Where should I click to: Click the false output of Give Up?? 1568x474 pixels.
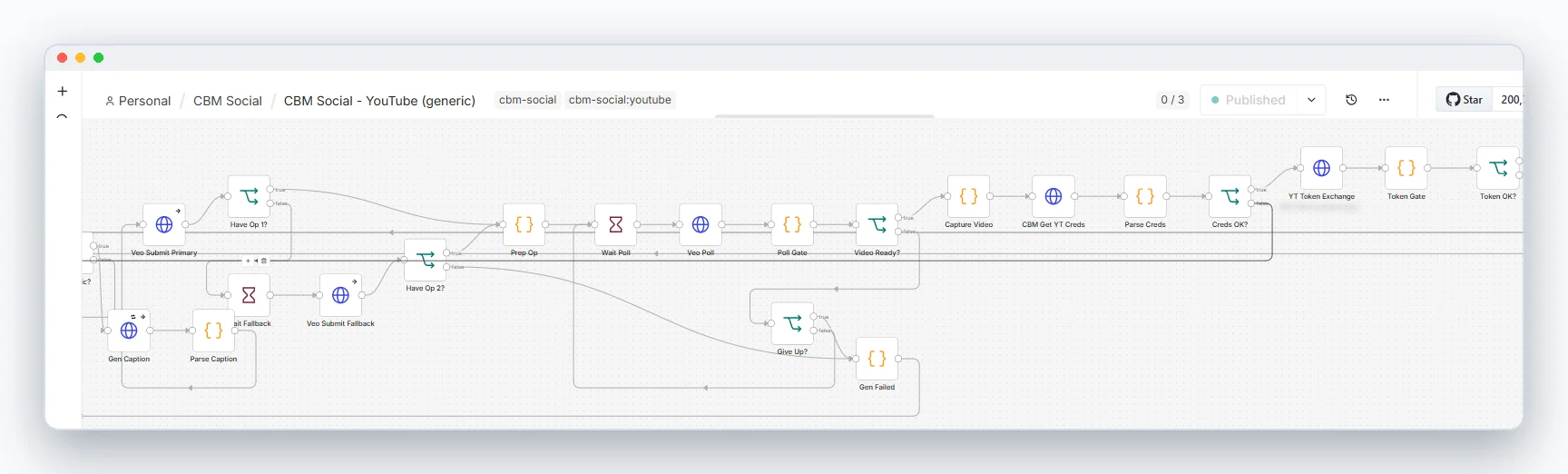(813, 331)
